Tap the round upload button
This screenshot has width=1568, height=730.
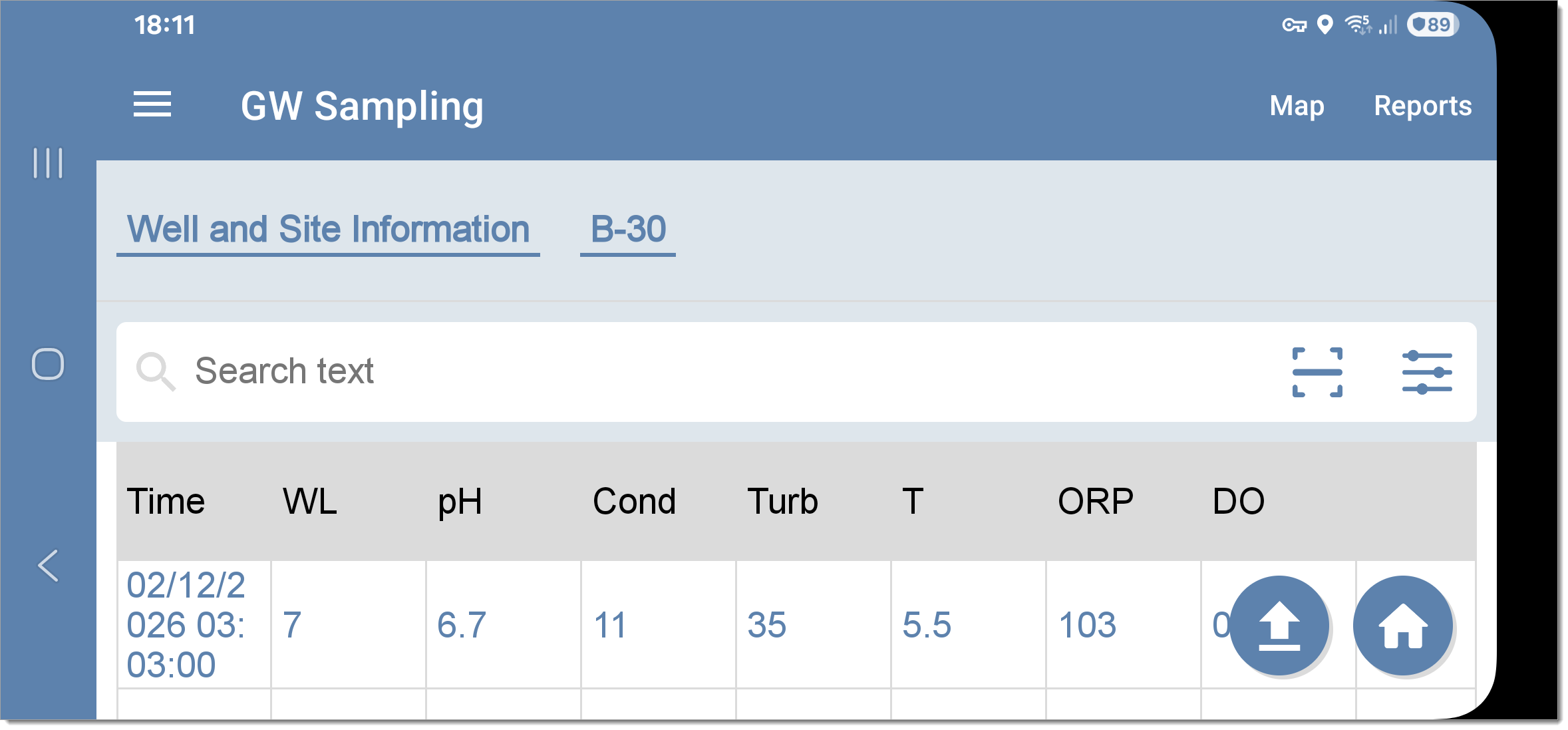pos(1279,626)
